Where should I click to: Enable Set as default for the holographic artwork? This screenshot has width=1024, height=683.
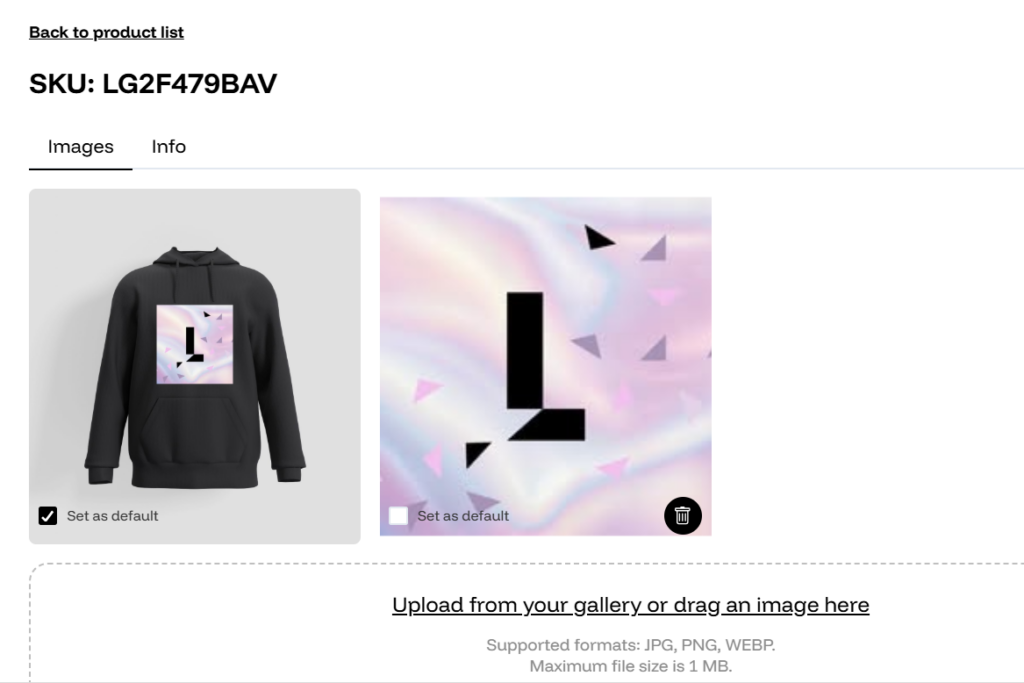(x=398, y=516)
